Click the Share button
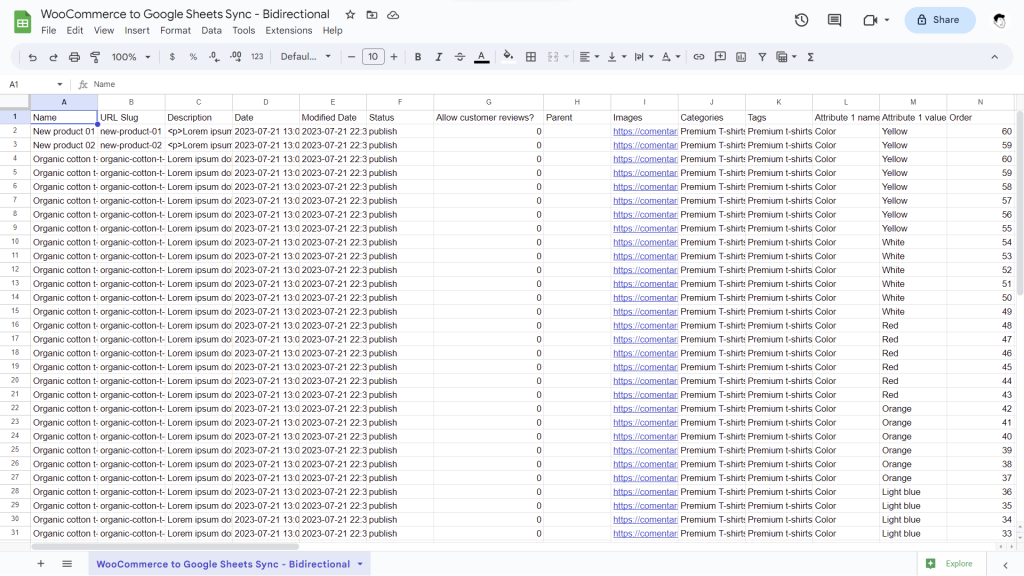This screenshot has width=1024, height=576. pos(938,19)
